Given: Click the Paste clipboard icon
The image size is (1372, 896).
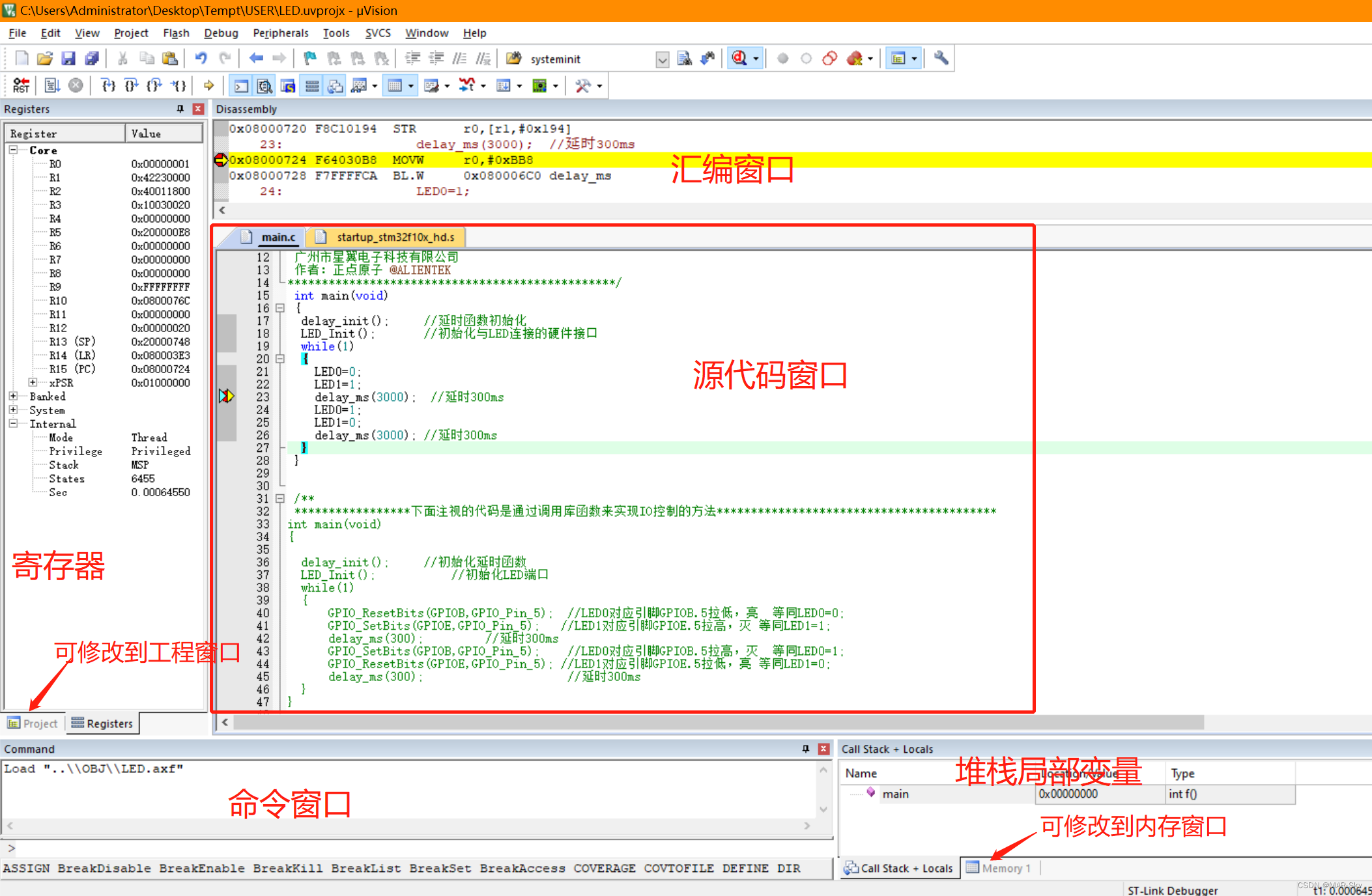Looking at the screenshot, I should [170, 59].
